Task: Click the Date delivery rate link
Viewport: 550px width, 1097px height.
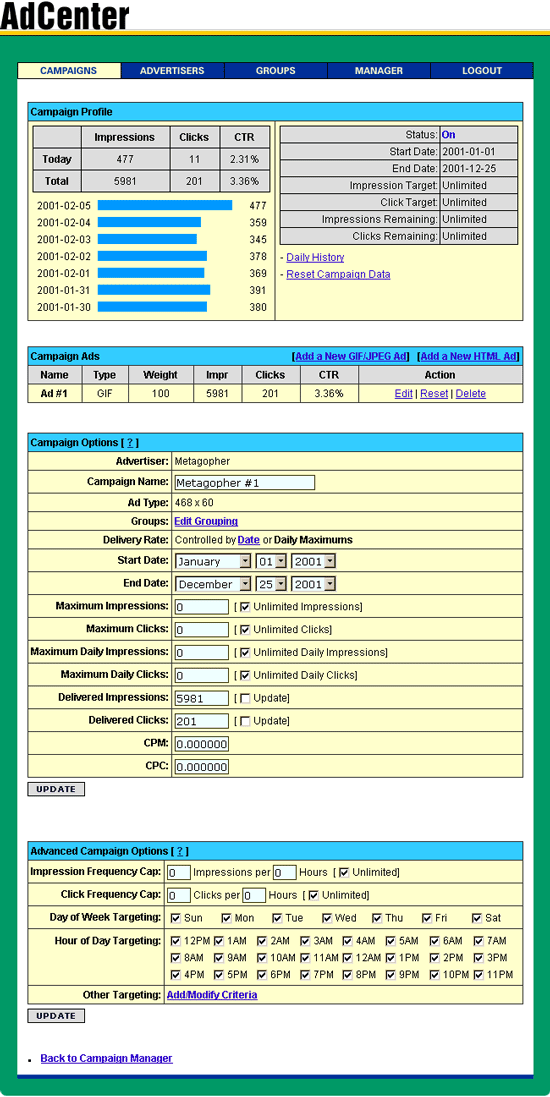Action: tap(248, 540)
